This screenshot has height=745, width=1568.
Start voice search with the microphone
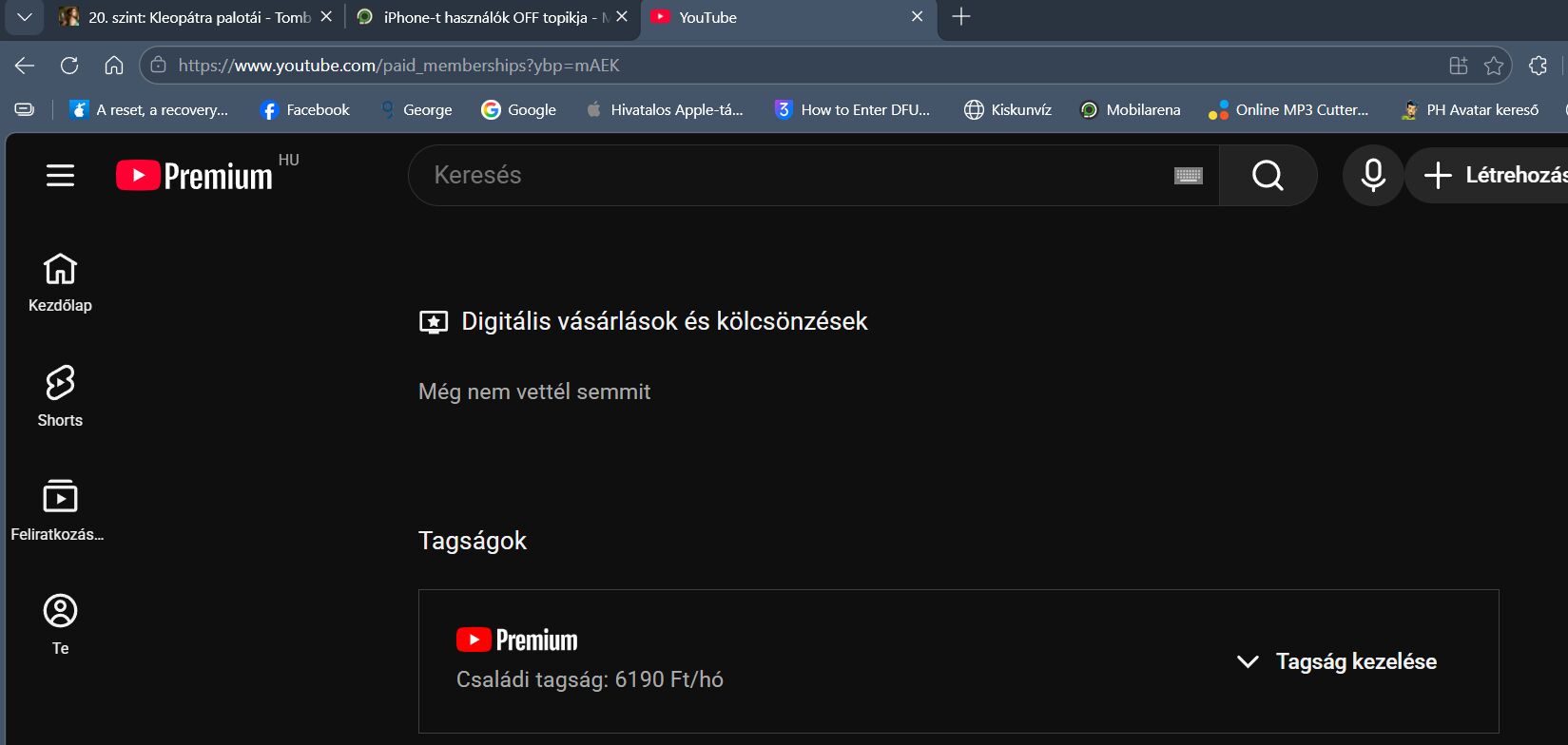click(1372, 175)
